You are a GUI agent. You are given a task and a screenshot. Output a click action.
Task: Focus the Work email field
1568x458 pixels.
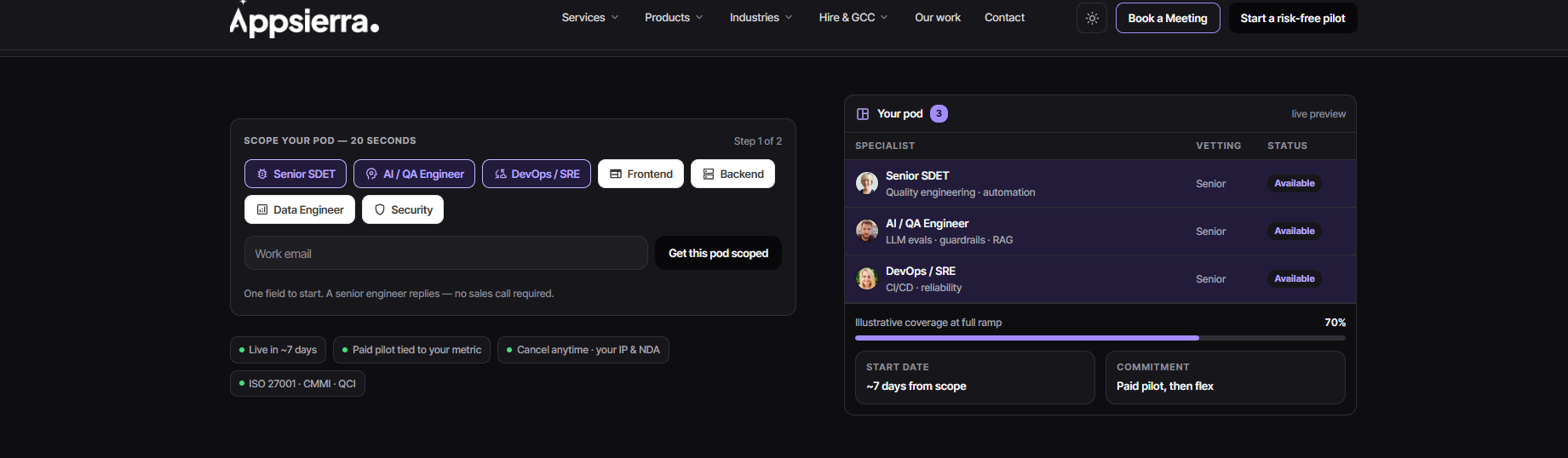(x=446, y=253)
